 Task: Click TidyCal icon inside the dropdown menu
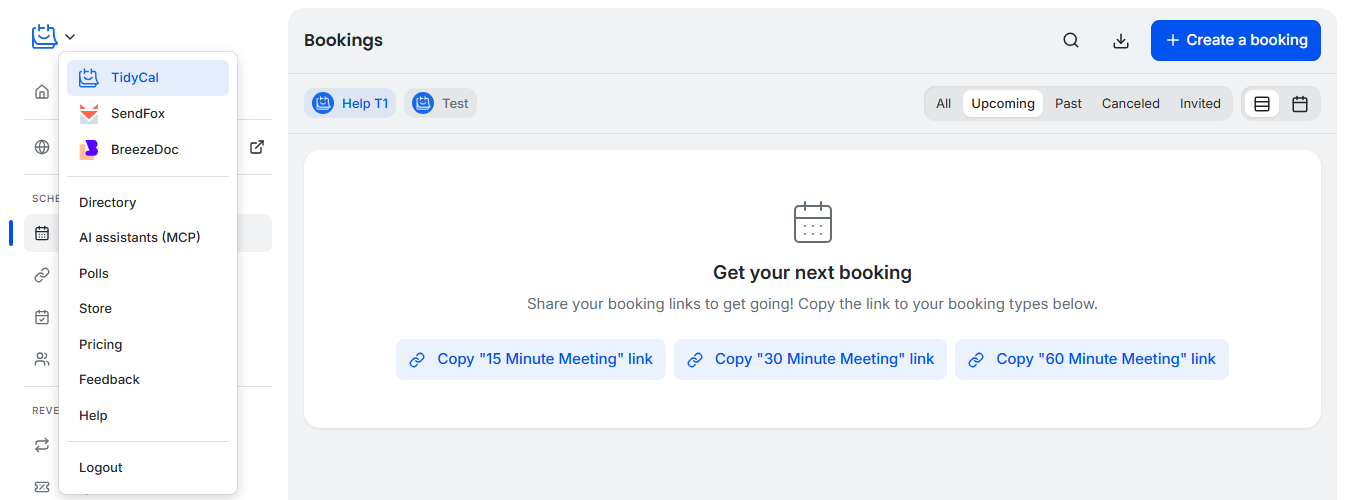tap(89, 78)
